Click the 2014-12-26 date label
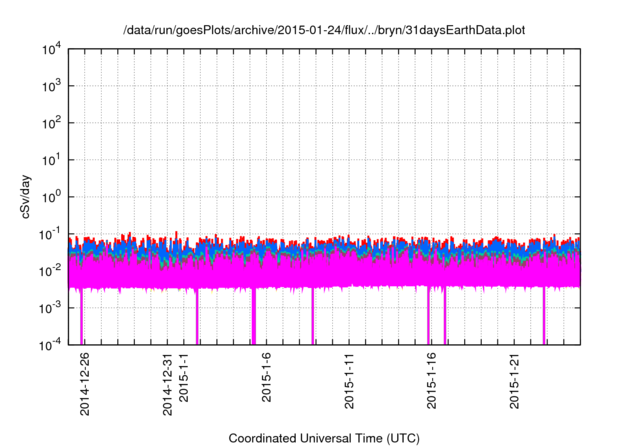640x448 pixels. pos(84,384)
